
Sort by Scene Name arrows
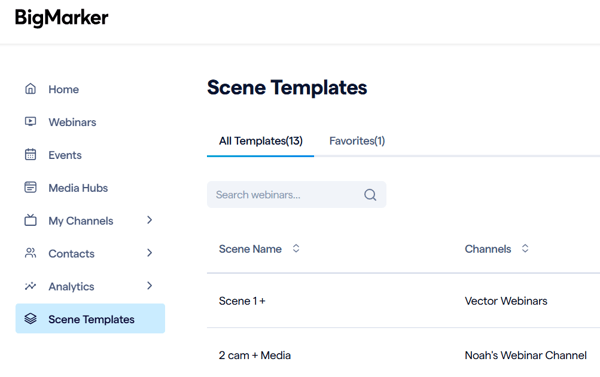click(296, 248)
